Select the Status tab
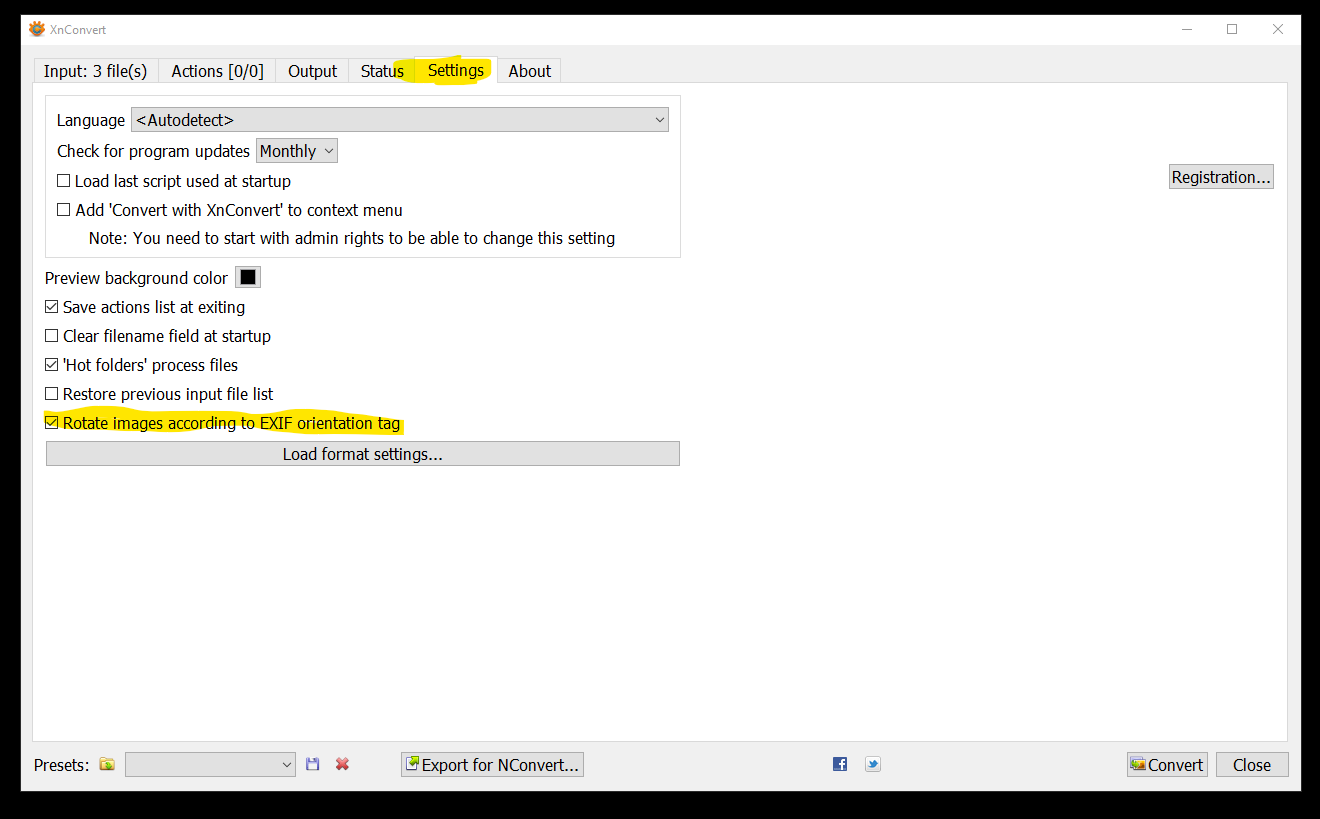 [382, 71]
